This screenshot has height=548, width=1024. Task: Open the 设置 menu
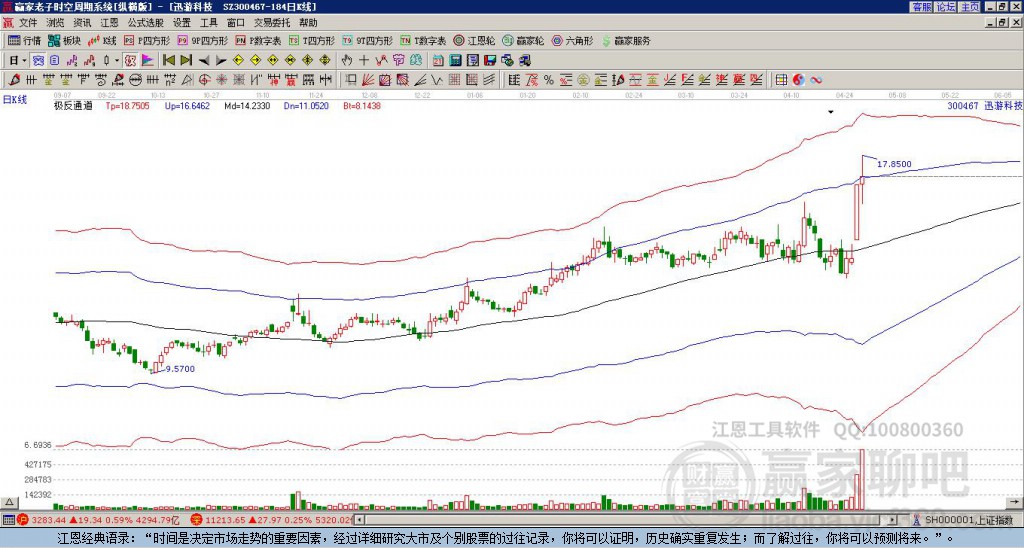pyautogui.click(x=182, y=23)
